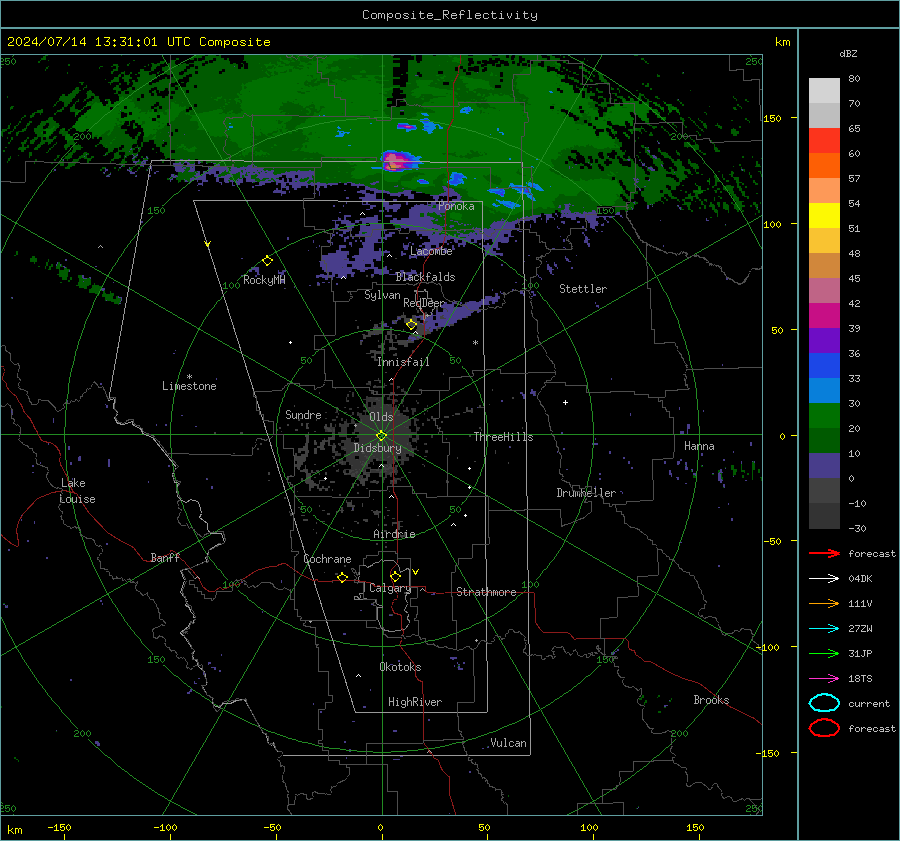900x841 pixels.
Task: Click the ThreeHills city label
Action: coord(503,437)
